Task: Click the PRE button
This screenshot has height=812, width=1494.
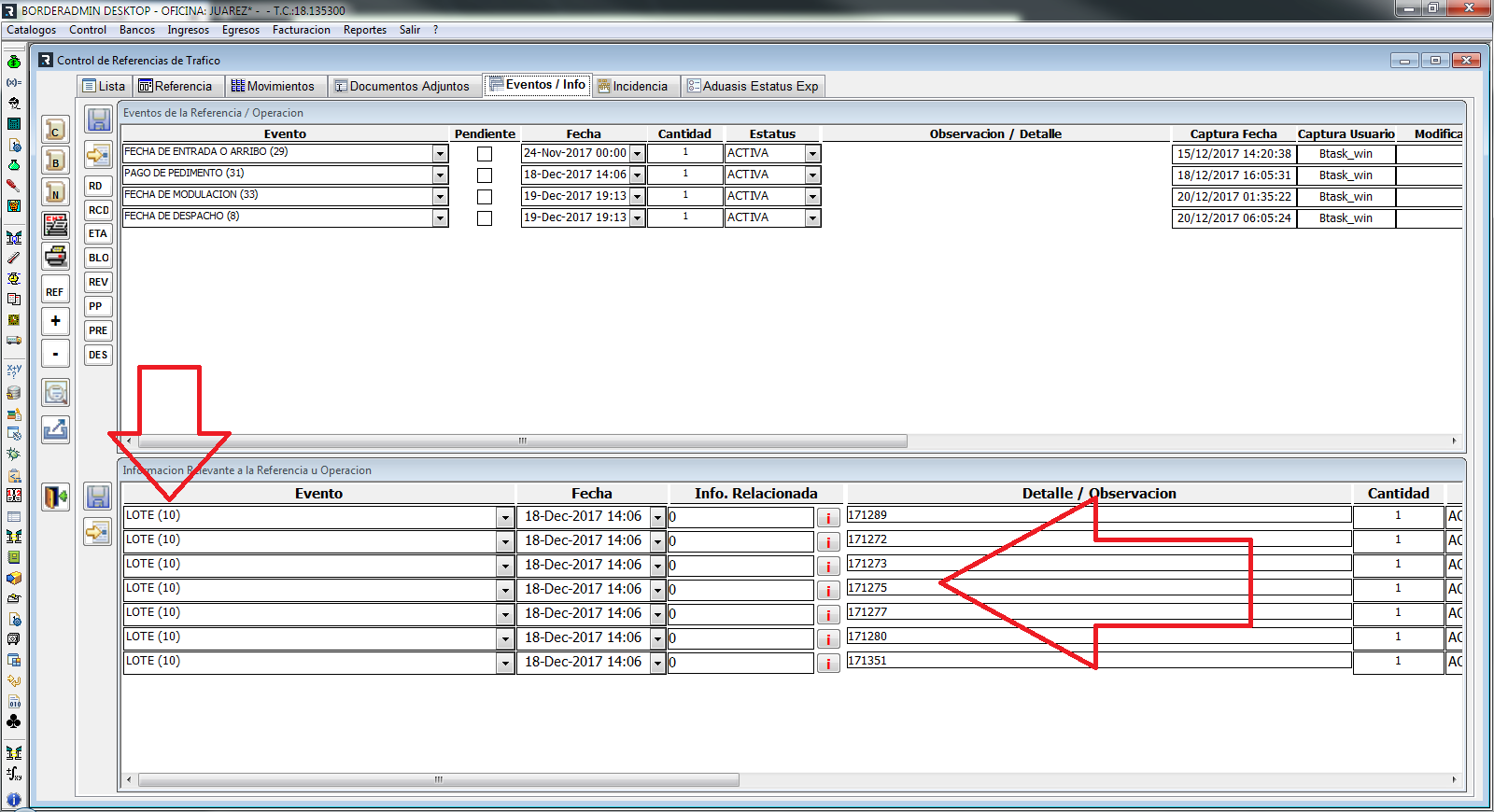Action: point(98,330)
